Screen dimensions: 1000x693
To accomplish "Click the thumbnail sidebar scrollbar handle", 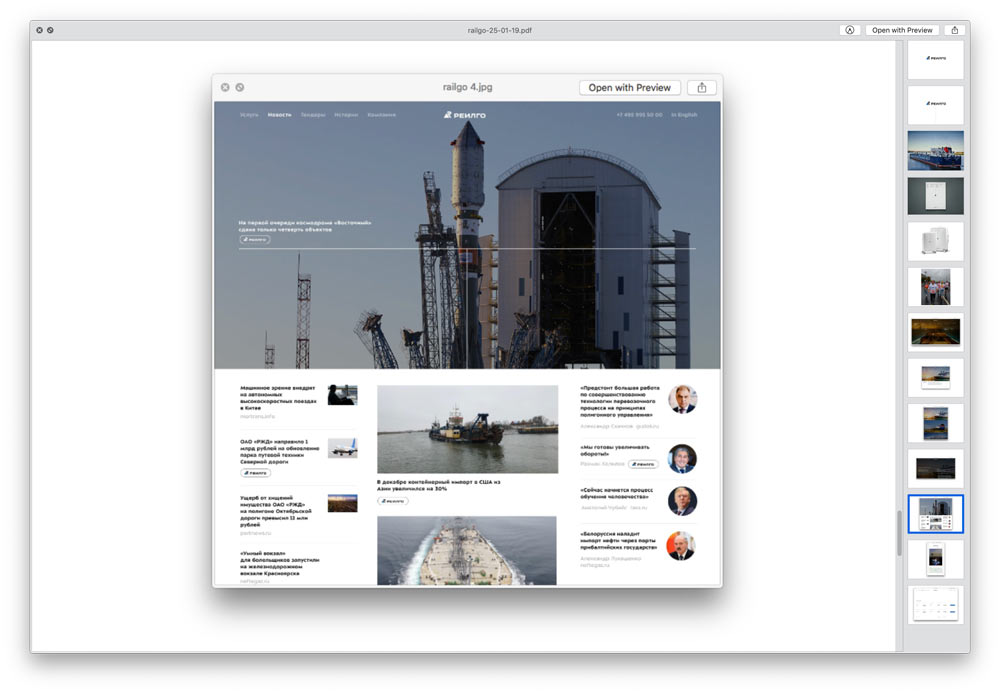I will click(x=899, y=532).
